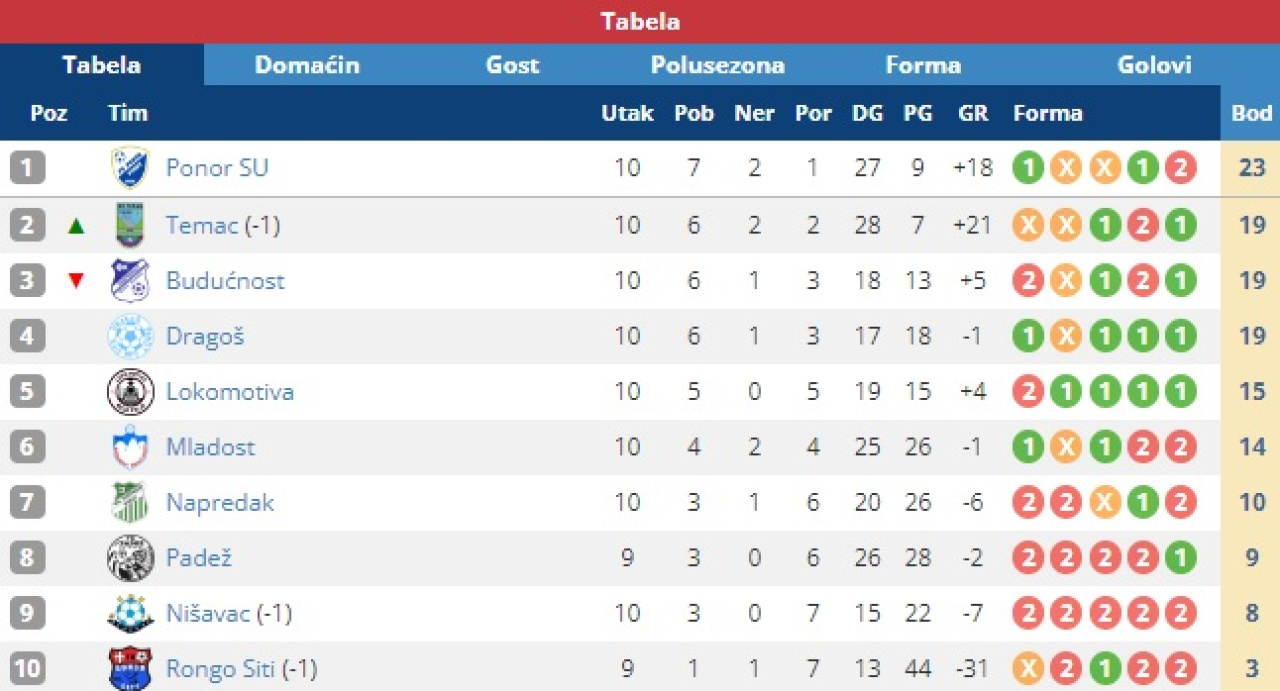
Task: Click the Temac club crest
Action: [x=130, y=225]
